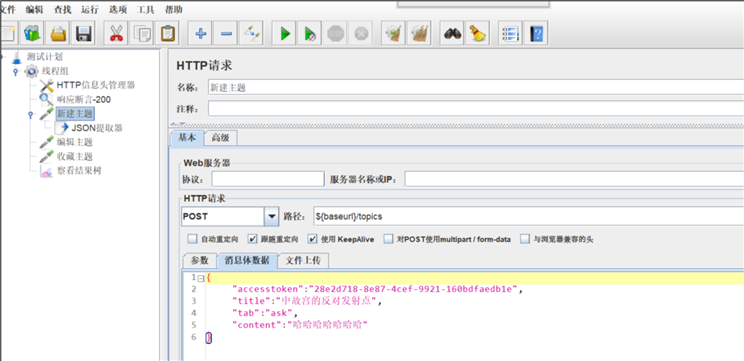The height and width of the screenshot is (361, 744).
Task: Select HTTP信息头管理器 in the tree
Action: 95,85
